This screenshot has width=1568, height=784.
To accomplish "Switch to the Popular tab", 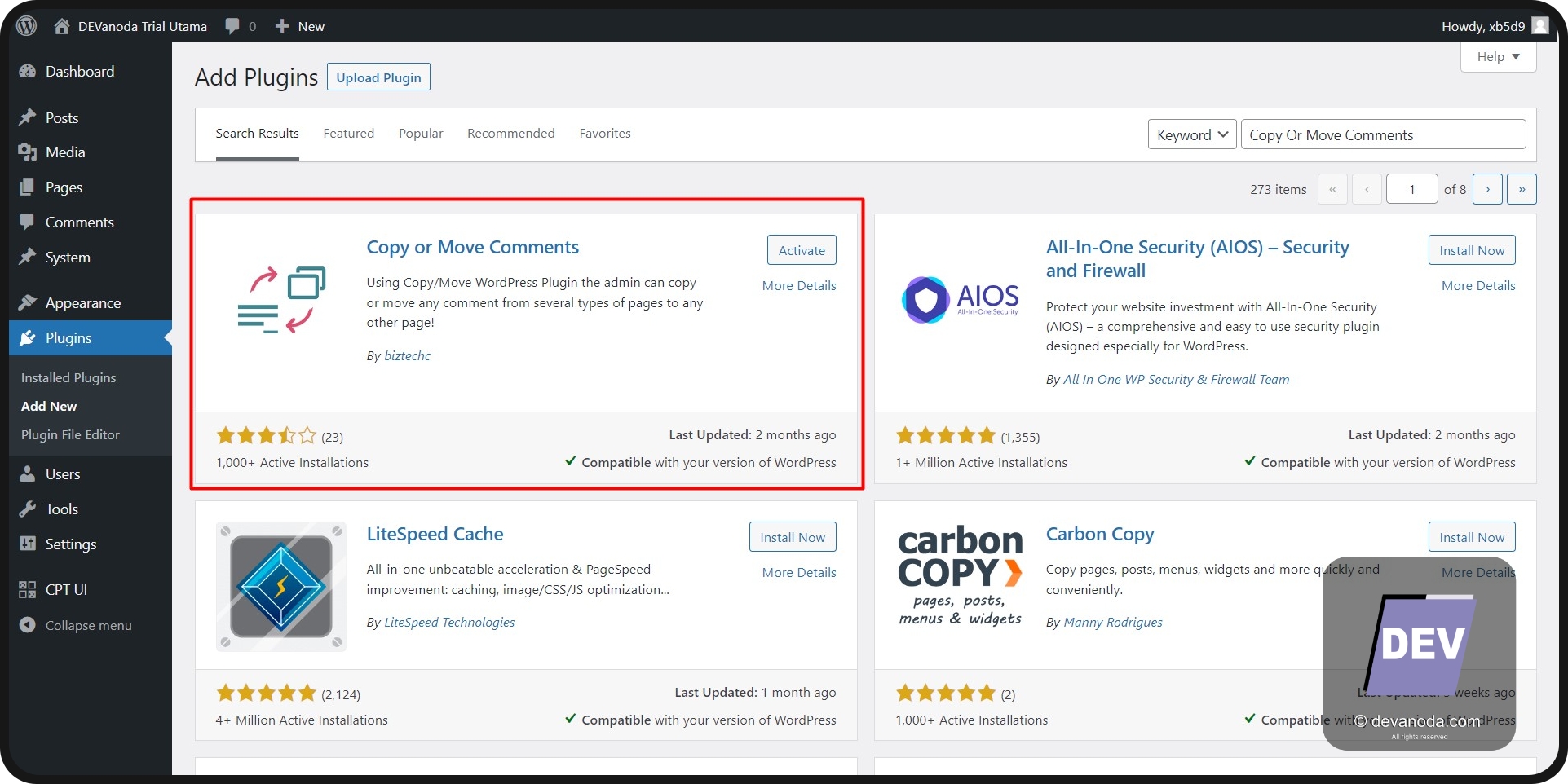I will (x=421, y=134).
